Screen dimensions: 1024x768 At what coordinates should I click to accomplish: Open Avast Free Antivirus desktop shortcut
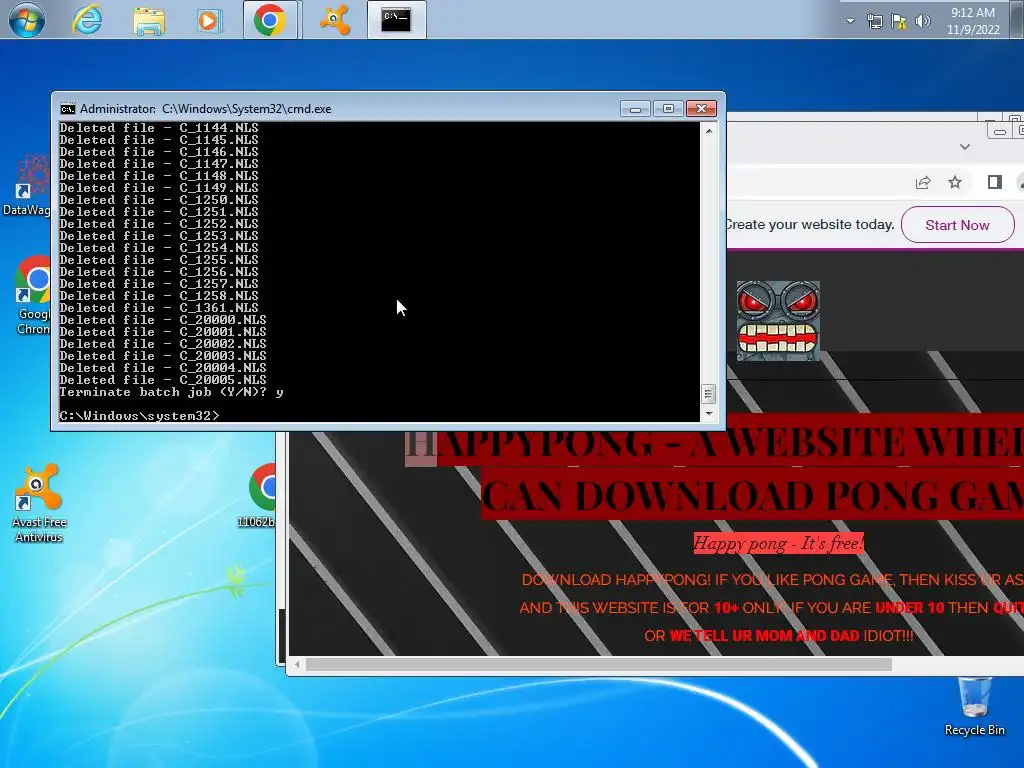tap(39, 503)
